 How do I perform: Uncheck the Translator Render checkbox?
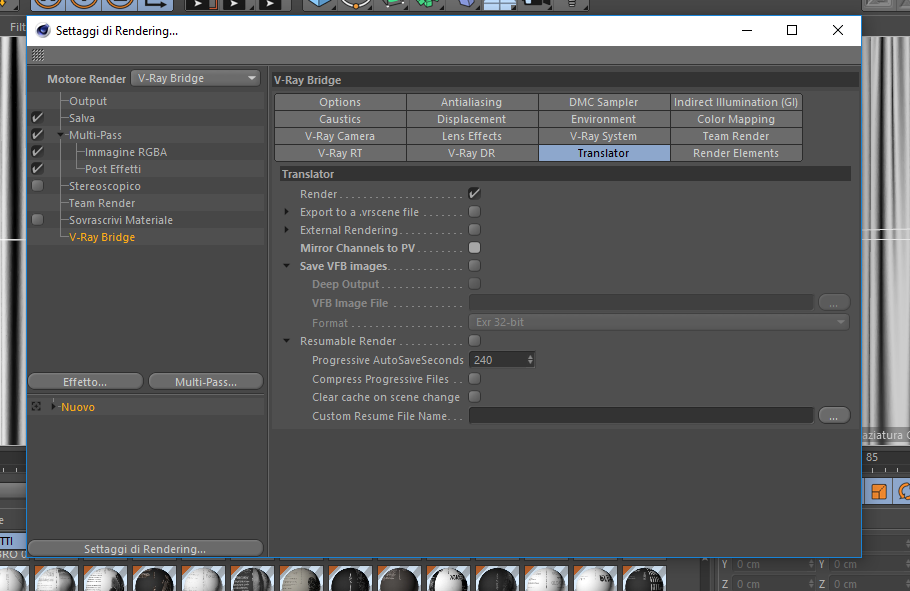tap(474, 193)
